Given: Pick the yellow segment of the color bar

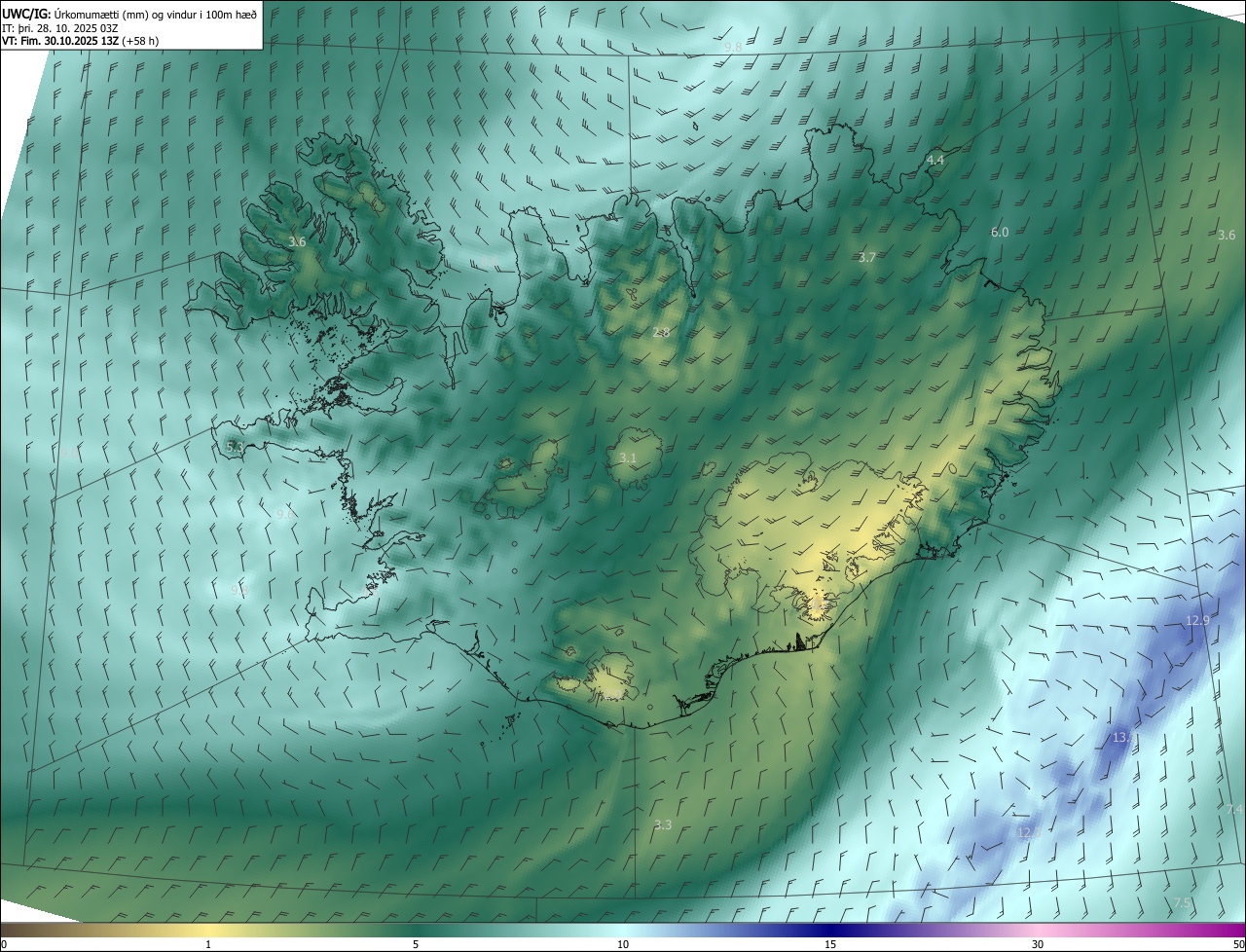Looking at the screenshot, I should 208,930.
